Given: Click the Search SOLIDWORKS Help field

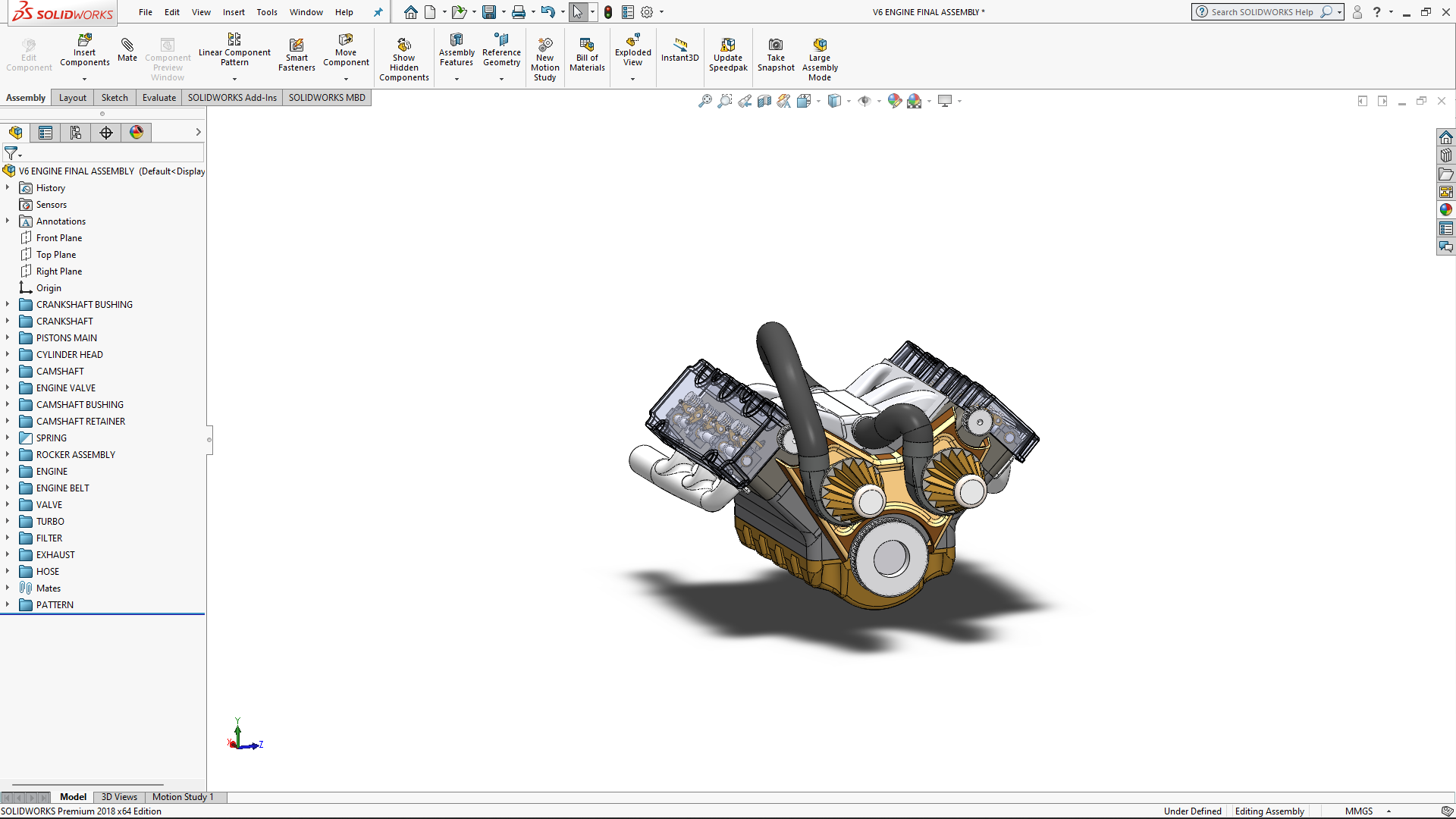Looking at the screenshot, I should tap(1262, 12).
